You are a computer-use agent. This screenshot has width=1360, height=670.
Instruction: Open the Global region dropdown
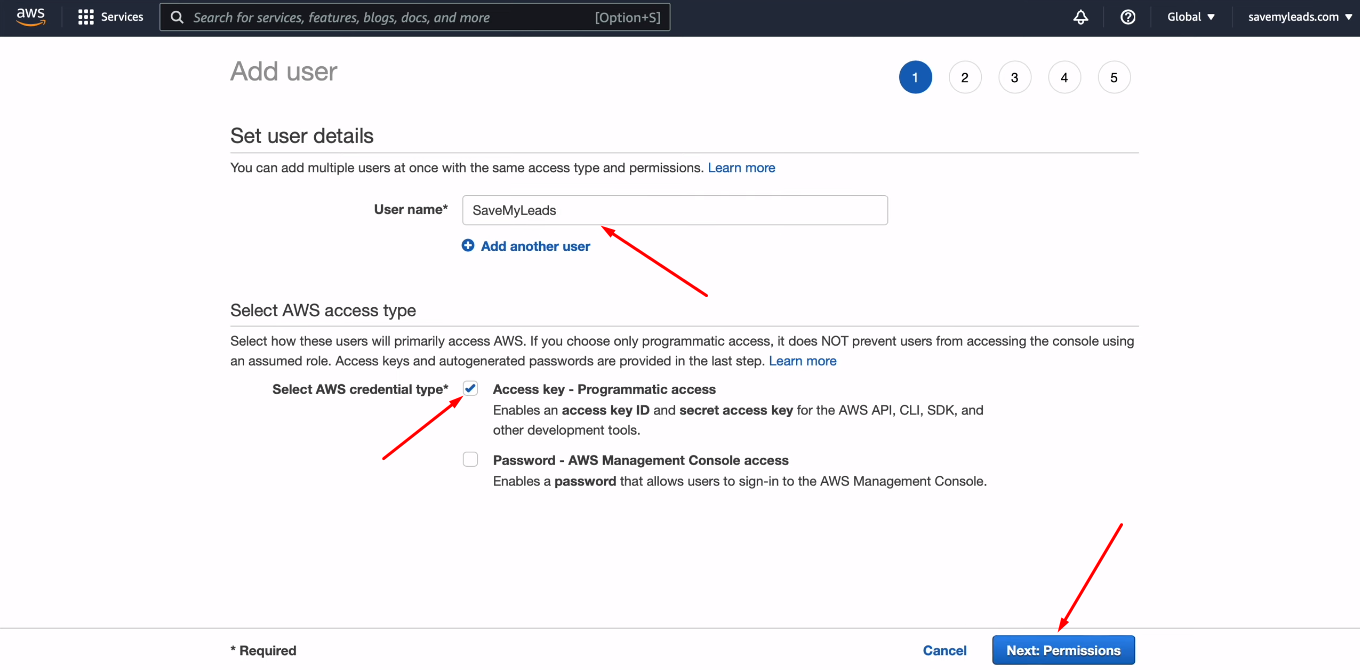click(1191, 17)
